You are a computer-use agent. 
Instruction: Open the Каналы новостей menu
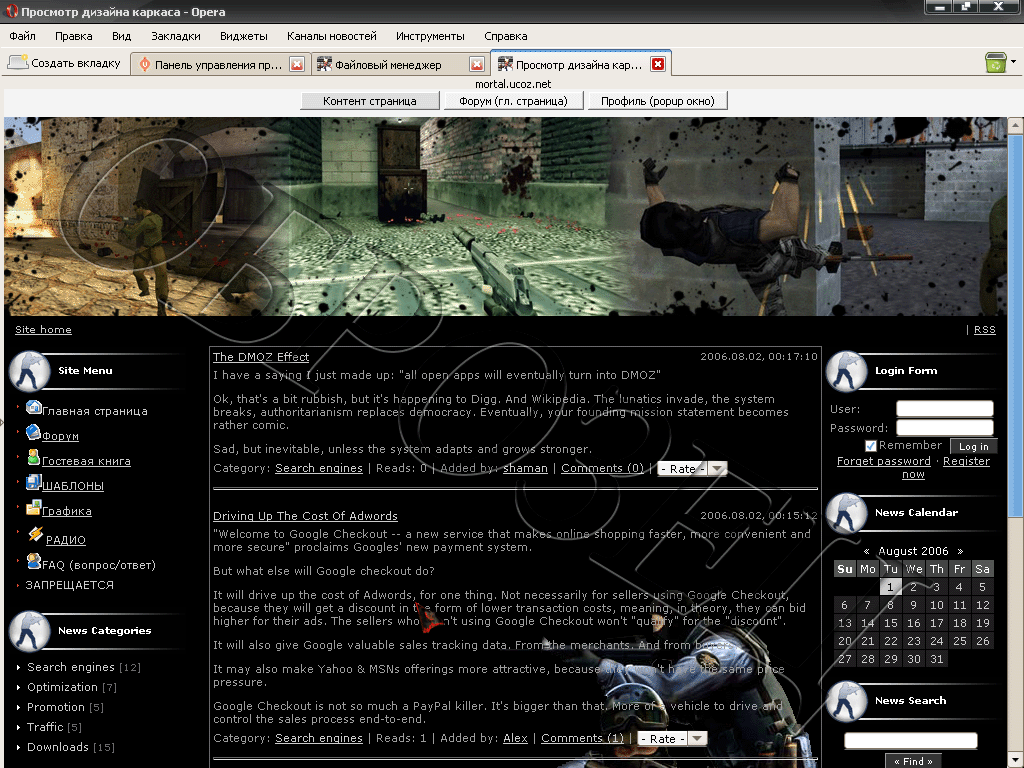tap(332, 36)
